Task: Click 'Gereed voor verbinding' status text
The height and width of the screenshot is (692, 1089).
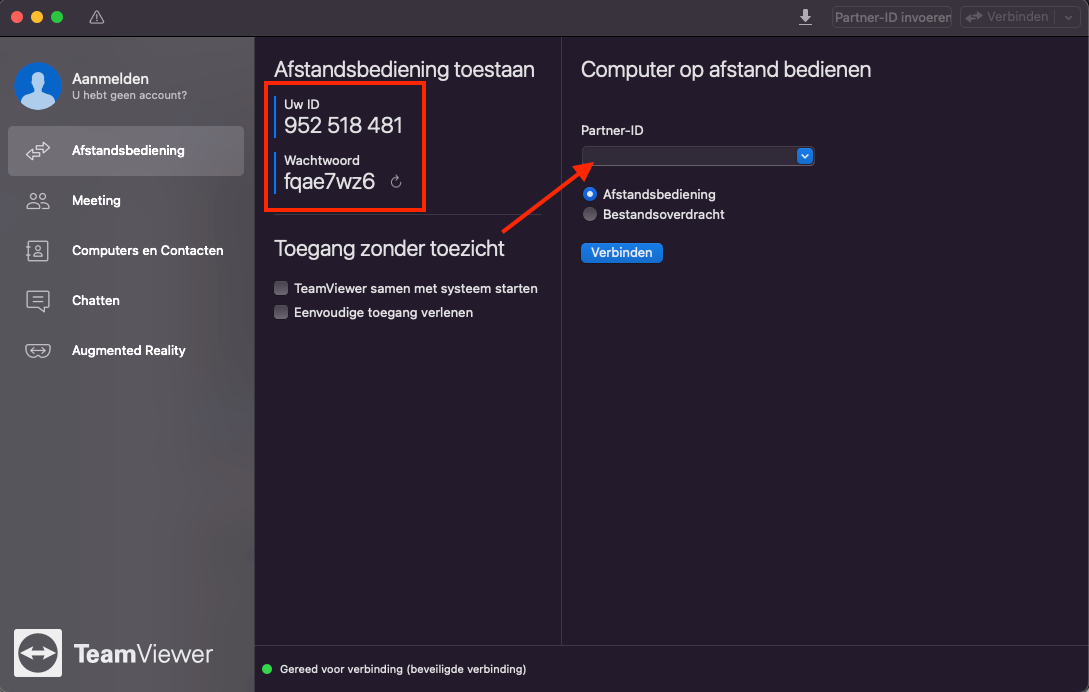Action: 403,669
